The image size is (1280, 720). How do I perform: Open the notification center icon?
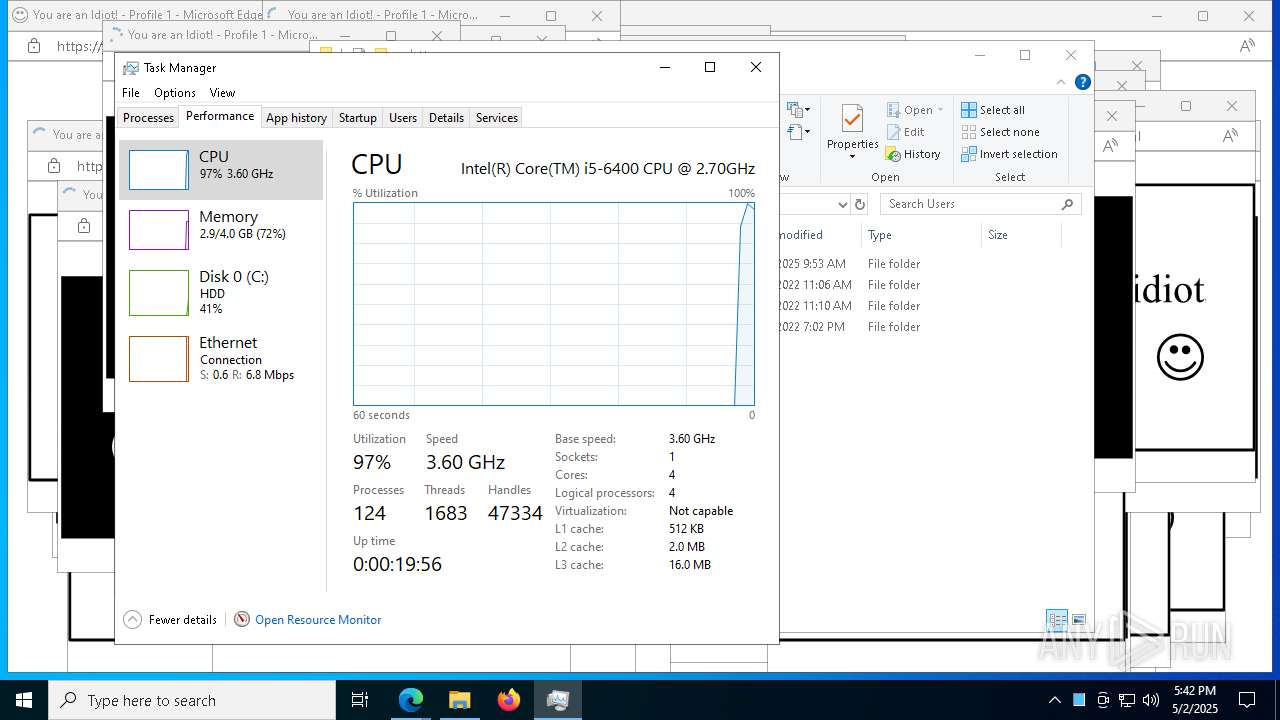point(1247,700)
